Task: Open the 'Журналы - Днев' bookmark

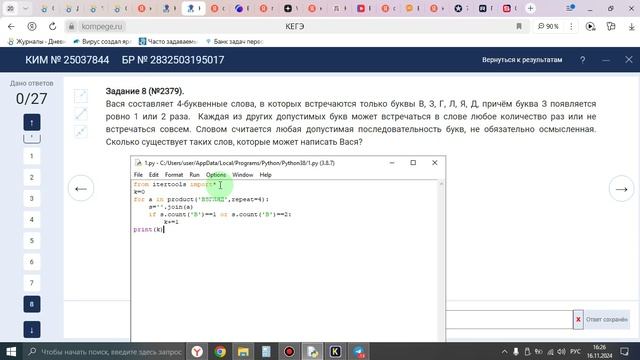Action: 37,41
